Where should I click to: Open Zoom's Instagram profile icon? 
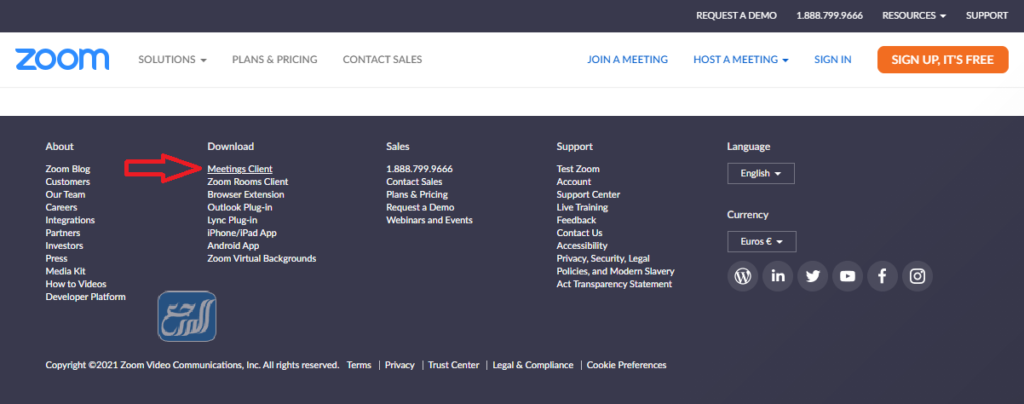pos(916,277)
